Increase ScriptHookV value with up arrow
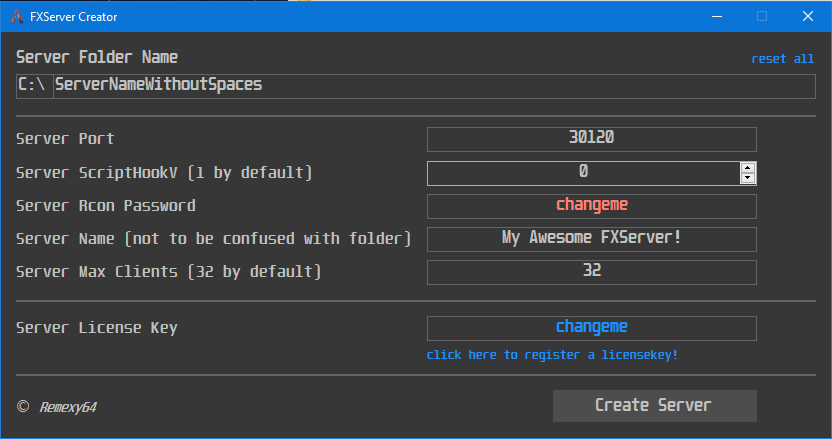832x439 pixels. coord(748,168)
